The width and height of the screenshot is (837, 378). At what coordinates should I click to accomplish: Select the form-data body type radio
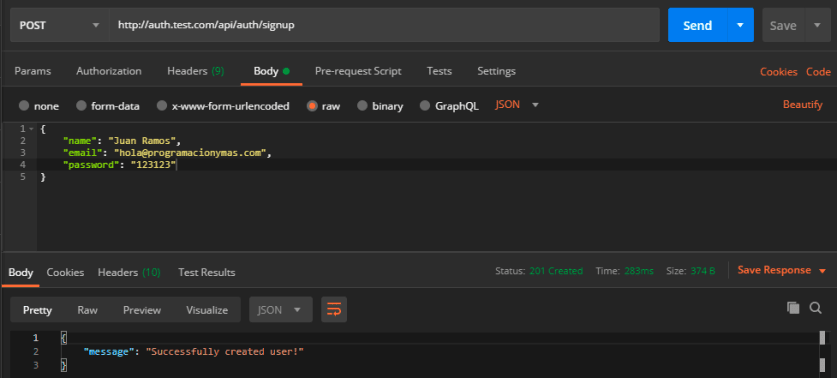tap(81, 106)
